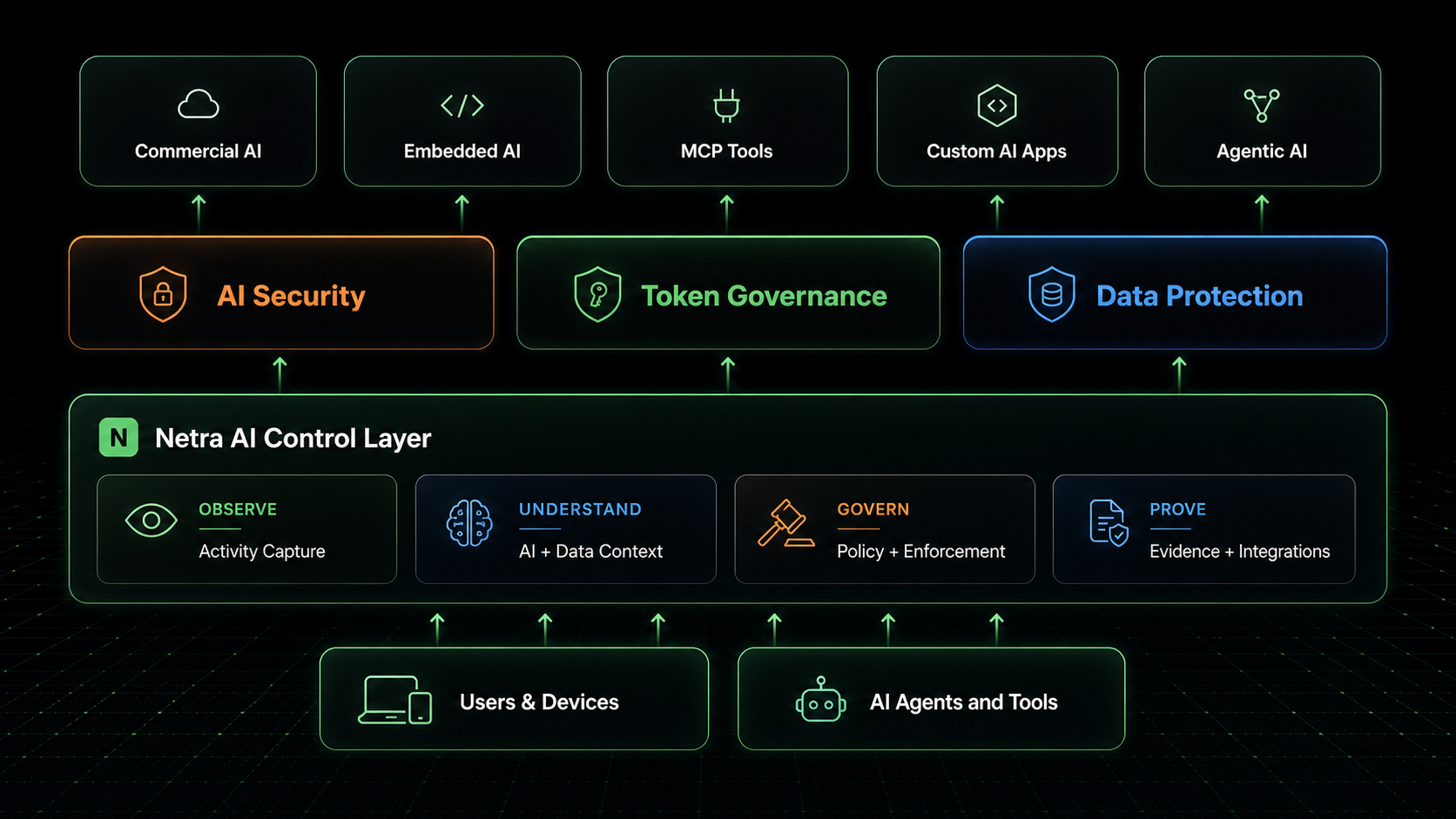The image size is (1456, 819).
Task: Click the robot icon for AI Agents
Action: [x=820, y=700]
